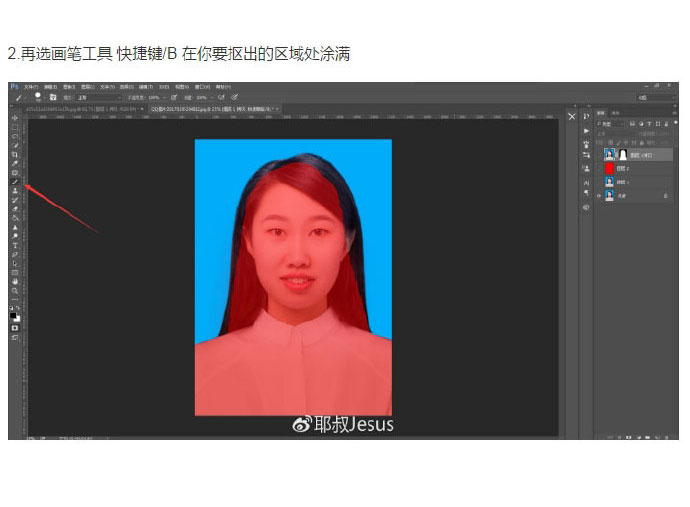This screenshot has width=690, height=507.
Task: Open the Paragraph panel icon
Action: click(586, 193)
